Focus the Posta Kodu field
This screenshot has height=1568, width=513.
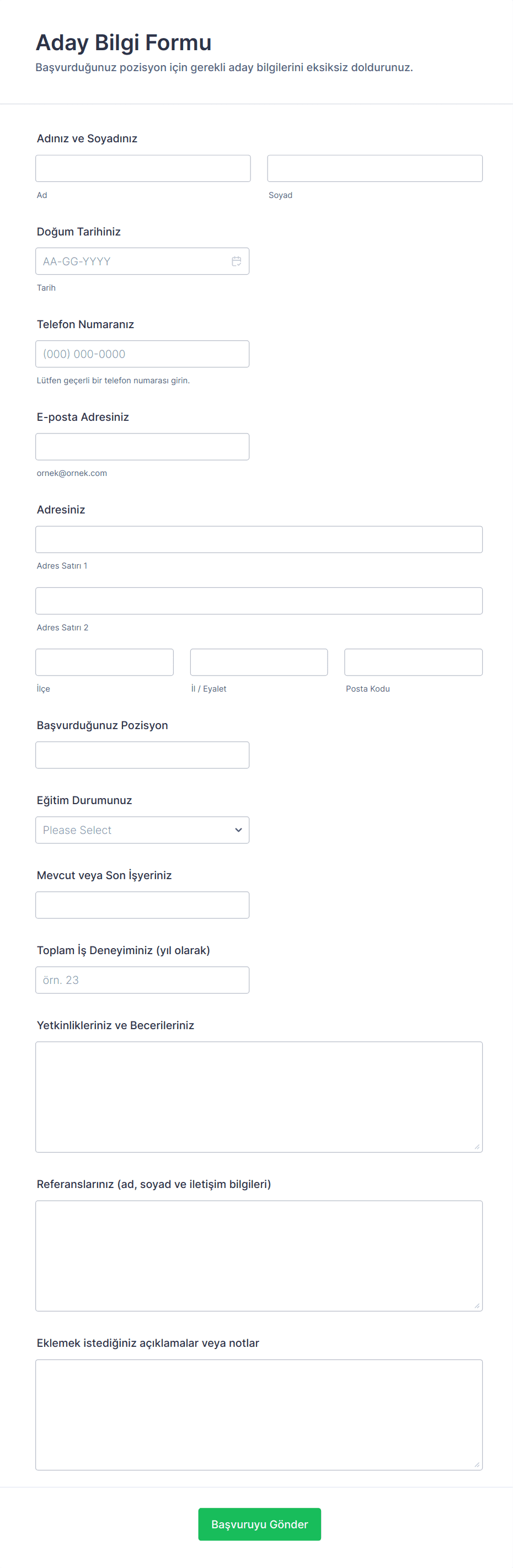(413, 662)
